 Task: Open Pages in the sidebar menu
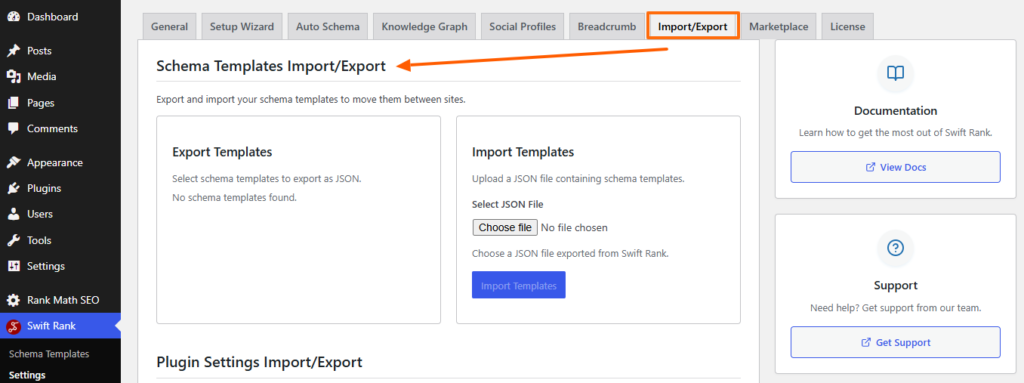coord(60,103)
